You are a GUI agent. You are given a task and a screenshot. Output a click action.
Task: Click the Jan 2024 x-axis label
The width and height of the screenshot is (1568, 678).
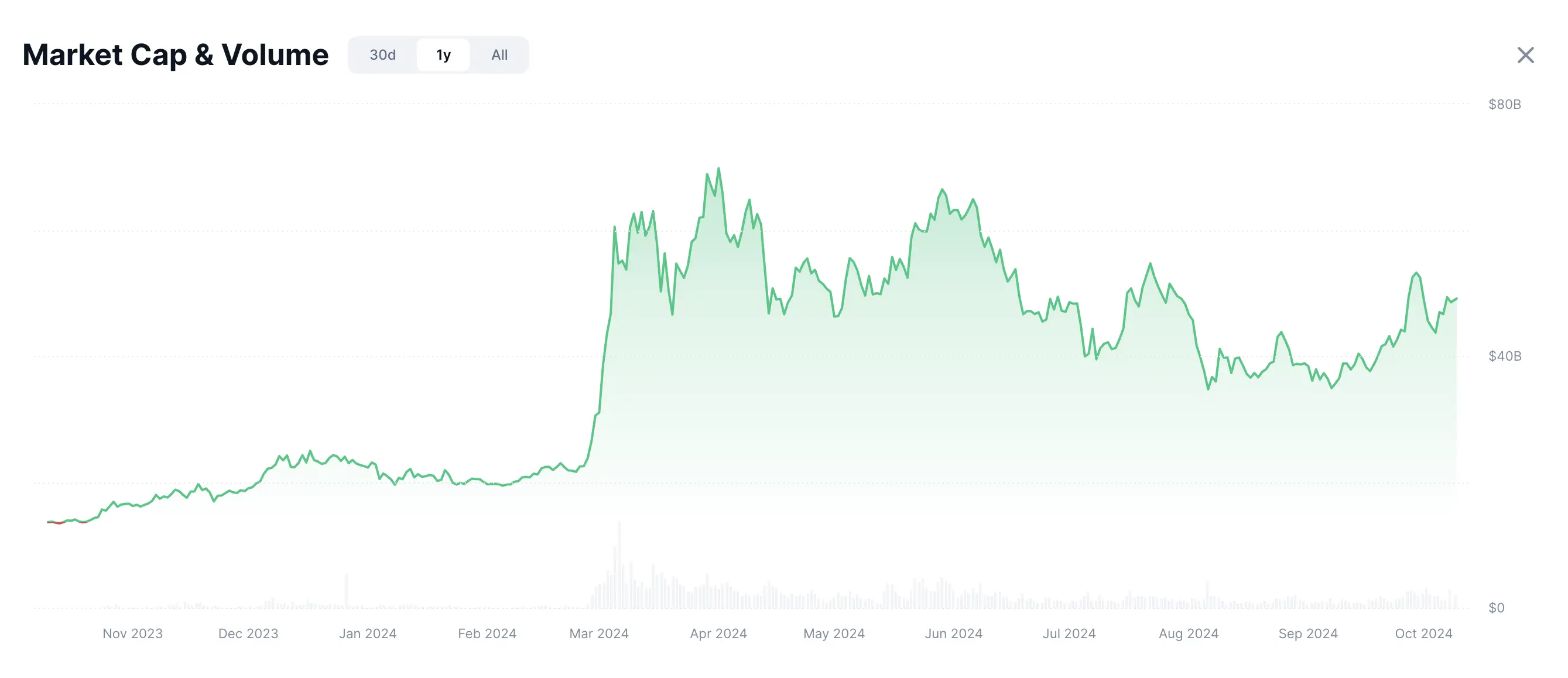pos(368,634)
